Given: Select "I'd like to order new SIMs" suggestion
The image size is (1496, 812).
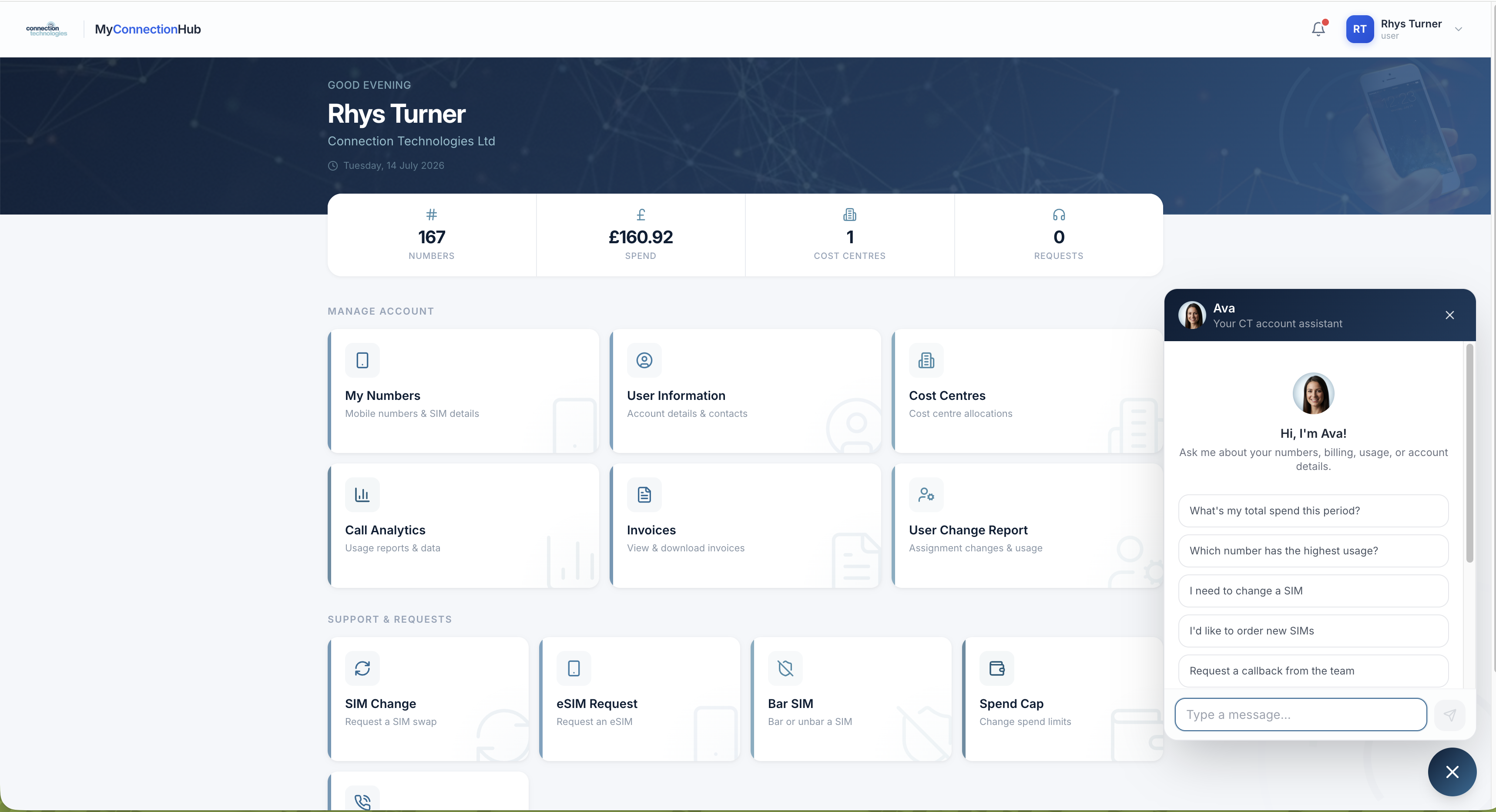Looking at the screenshot, I should [1313, 631].
